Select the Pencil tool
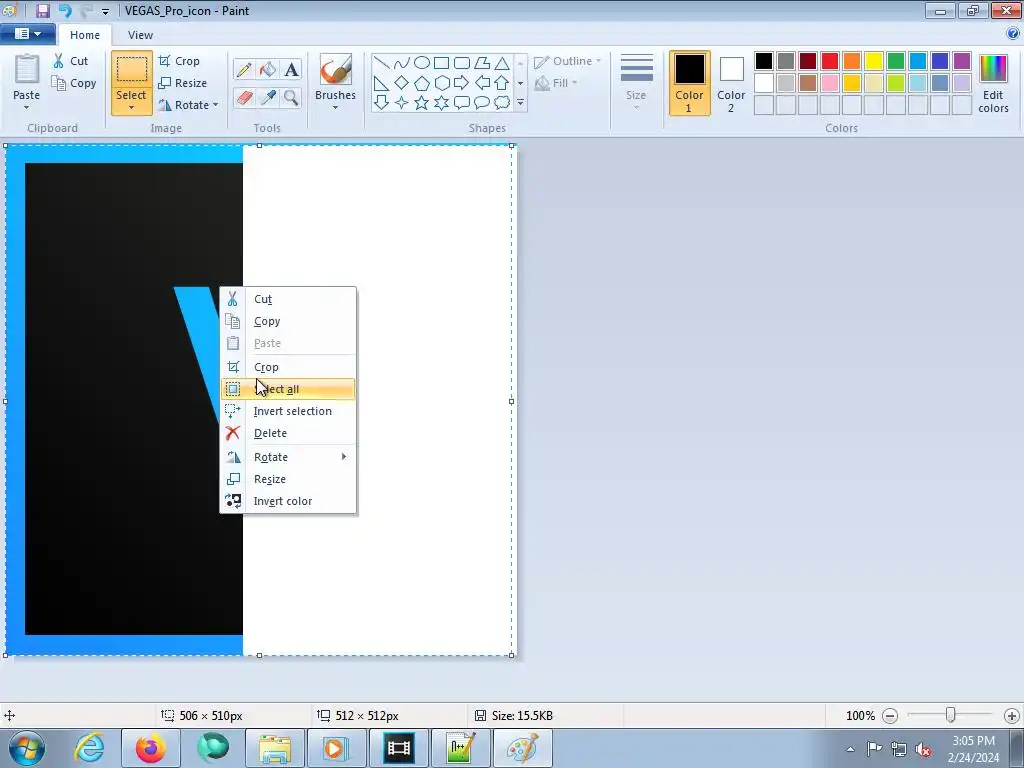The width and height of the screenshot is (1024, 768). [244, 69]
